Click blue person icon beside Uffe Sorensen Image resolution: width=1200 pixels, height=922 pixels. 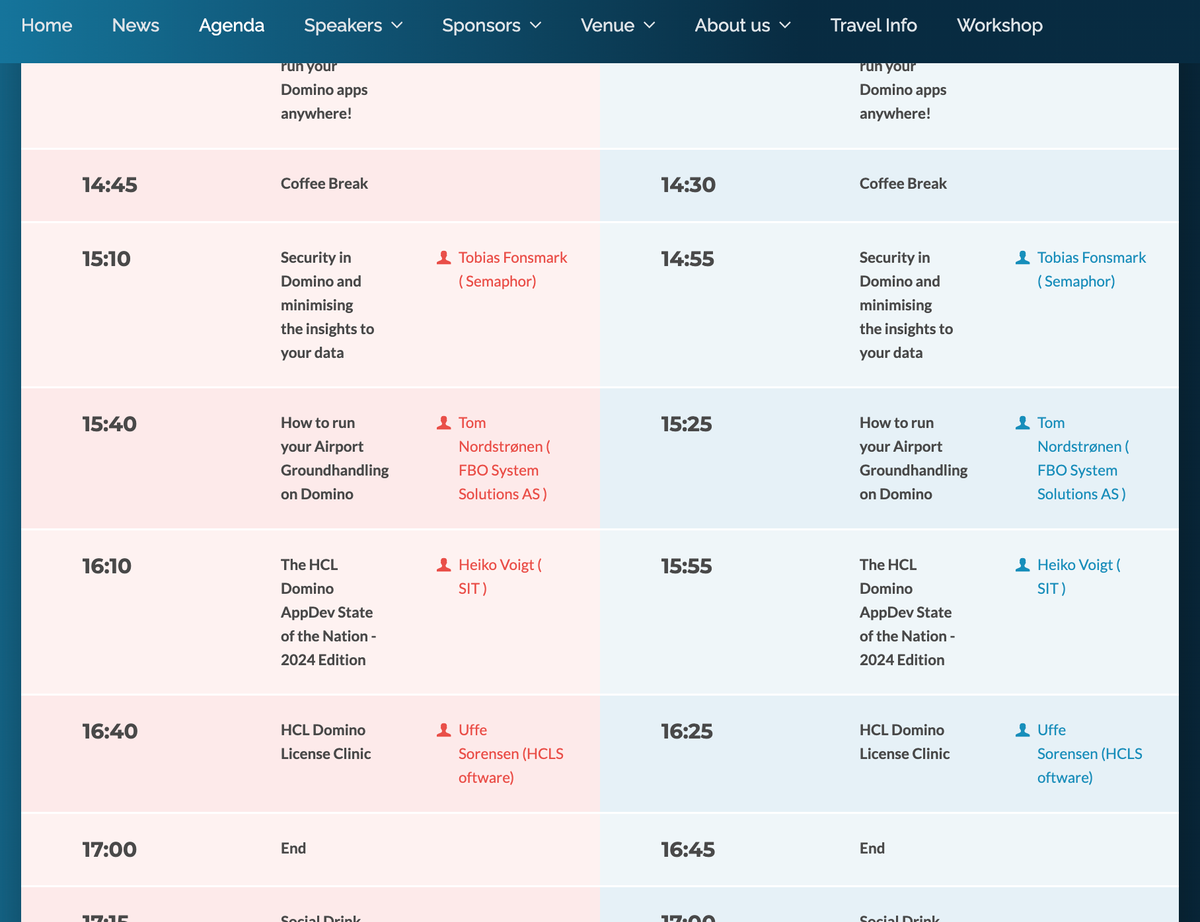pos(1022,730)
